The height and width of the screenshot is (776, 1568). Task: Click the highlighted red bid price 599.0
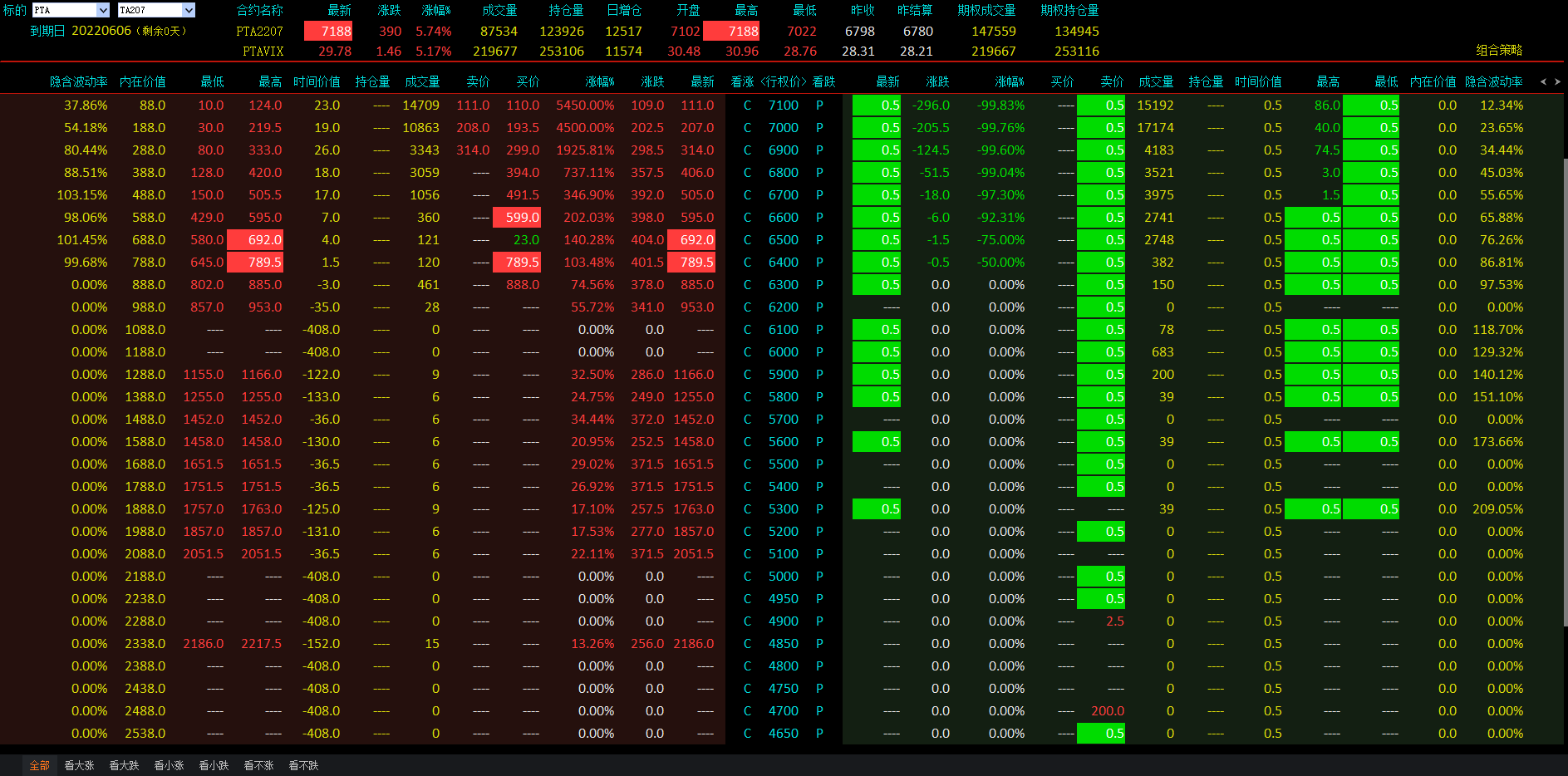click(x=517, y=218)
